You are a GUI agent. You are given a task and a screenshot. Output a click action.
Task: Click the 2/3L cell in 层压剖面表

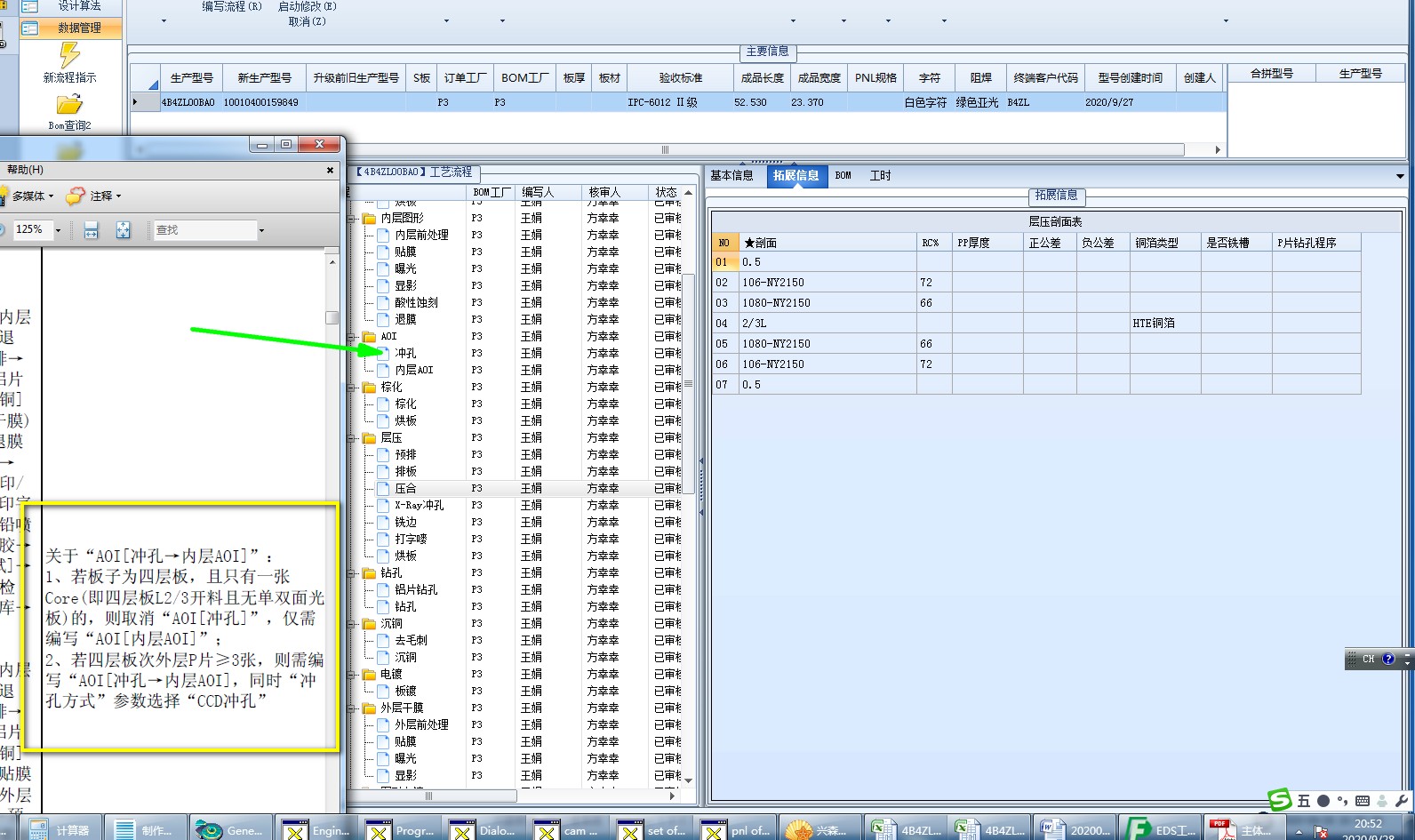827,324
